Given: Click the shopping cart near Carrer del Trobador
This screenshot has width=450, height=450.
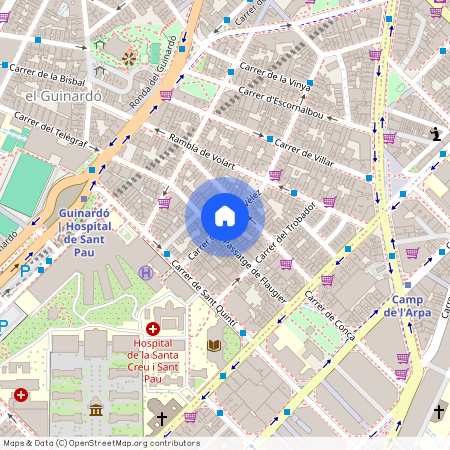Looking at the screenshot, I should tap(286, 264).
